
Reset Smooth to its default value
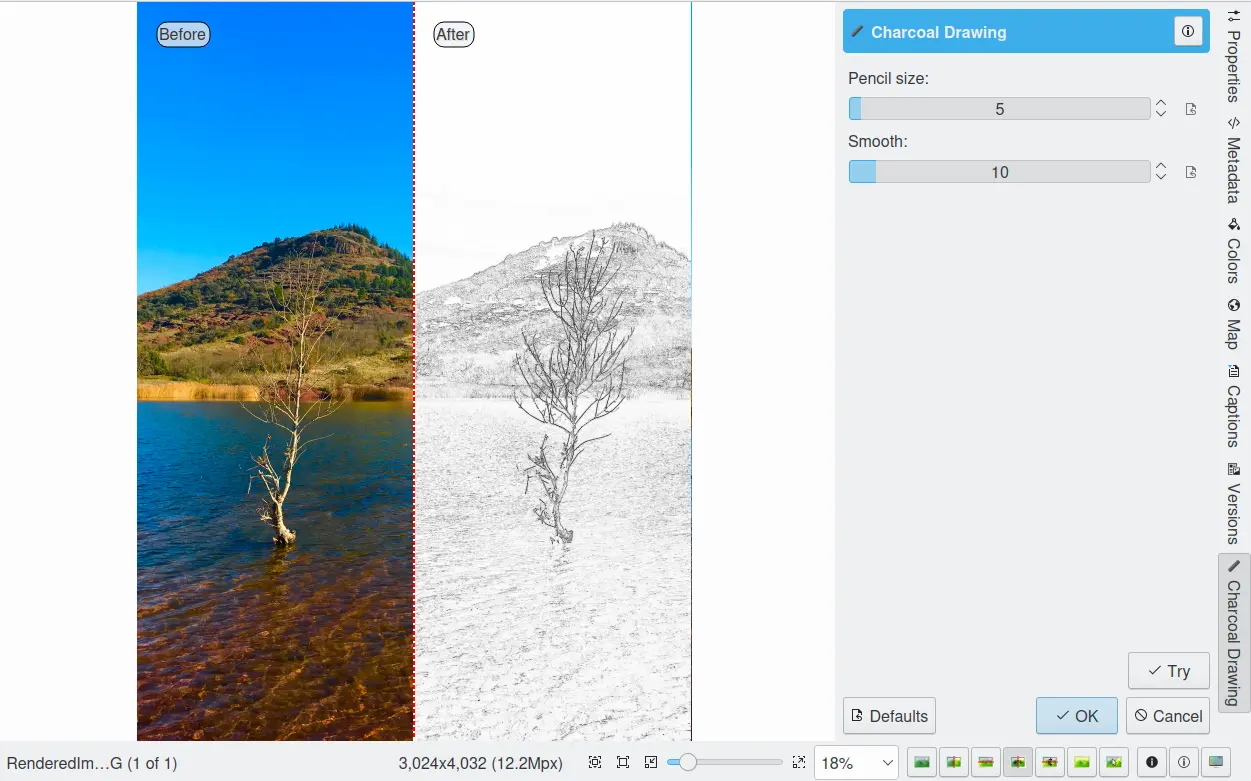(x=1191, y=172)
